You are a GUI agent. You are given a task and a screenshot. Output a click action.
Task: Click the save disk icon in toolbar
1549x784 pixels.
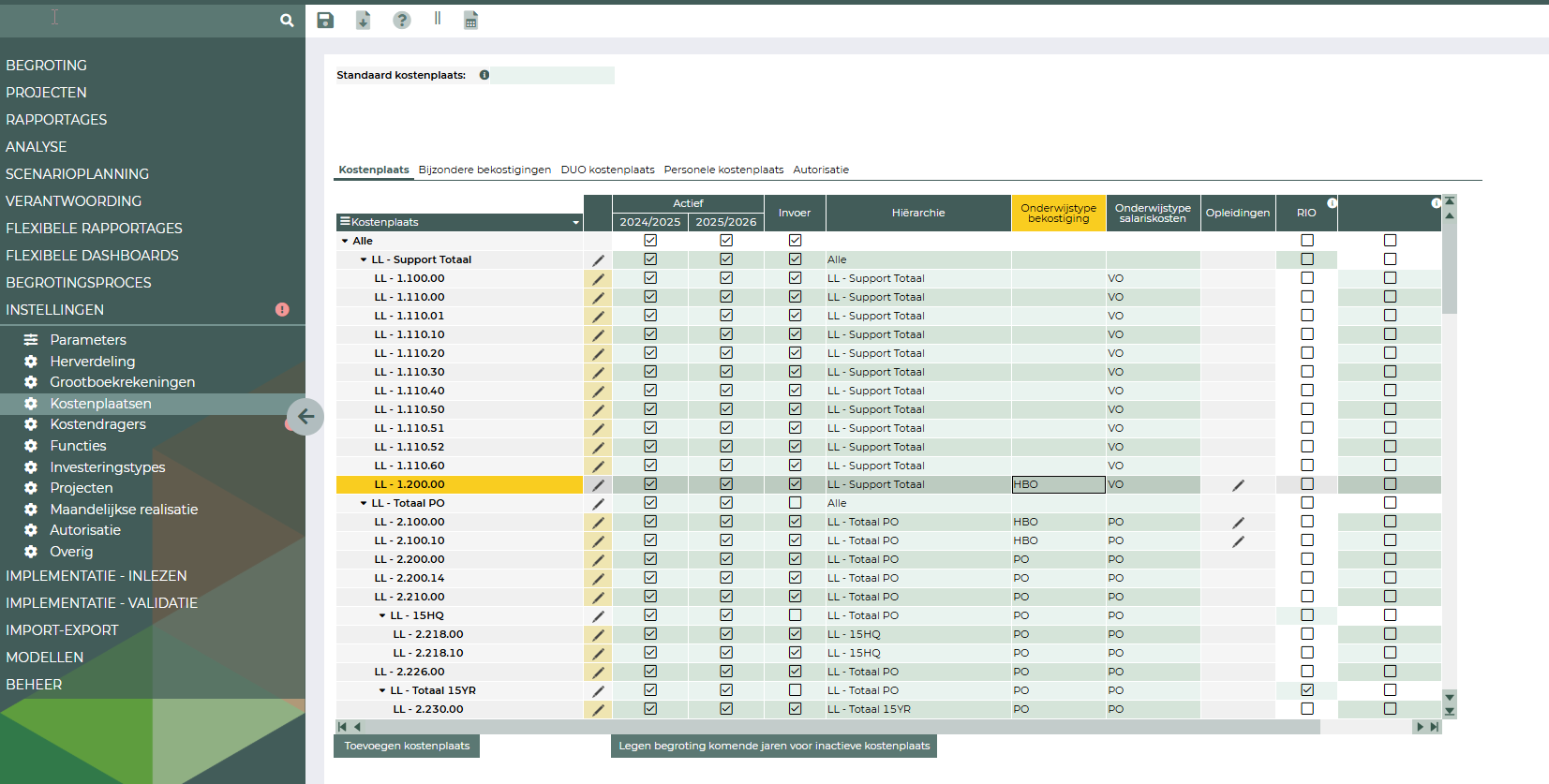click(x=325, y=21)
